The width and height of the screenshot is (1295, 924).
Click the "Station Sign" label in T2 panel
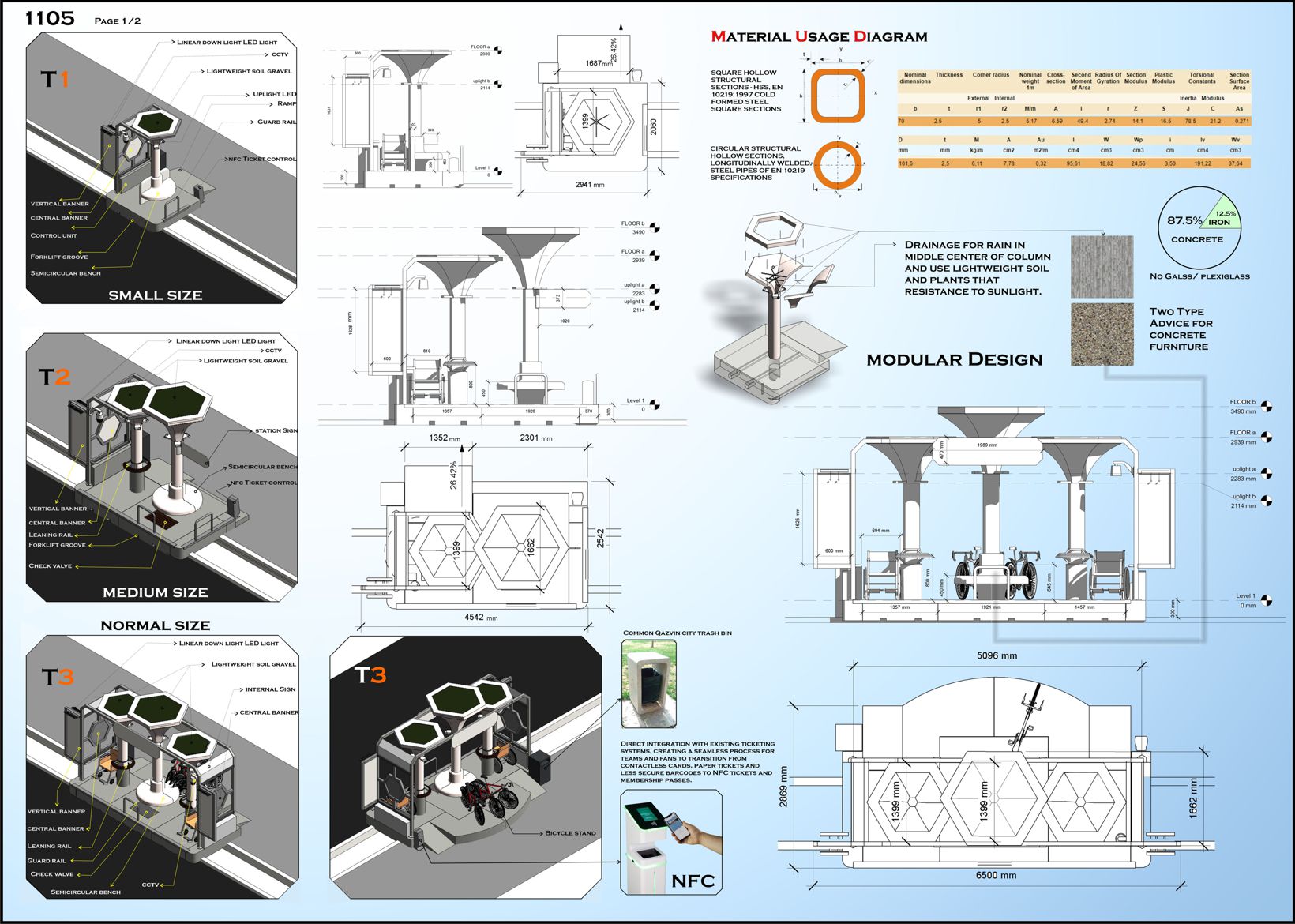[x=276, y=430]
